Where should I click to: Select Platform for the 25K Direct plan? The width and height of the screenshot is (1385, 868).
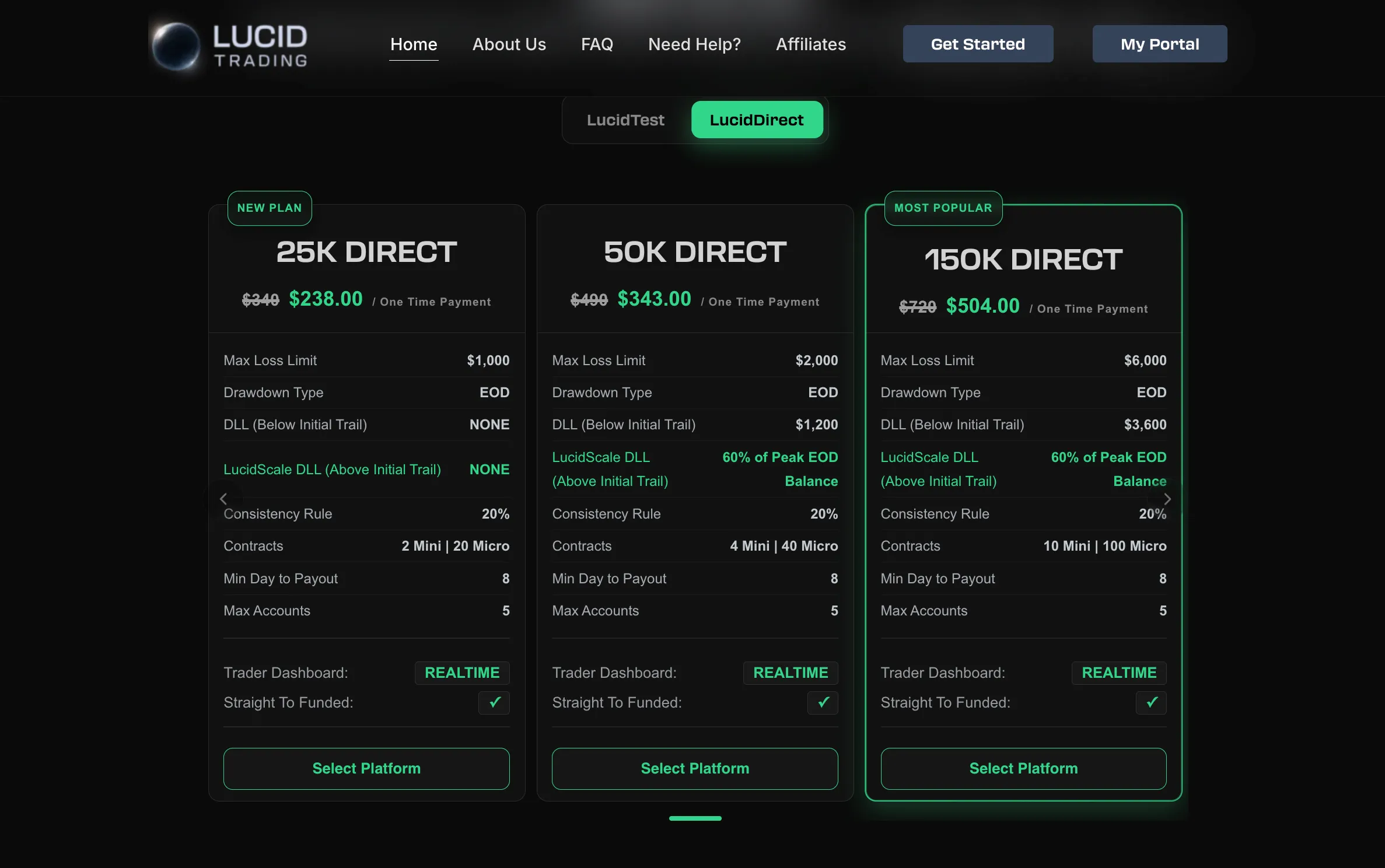coord(366,768)
